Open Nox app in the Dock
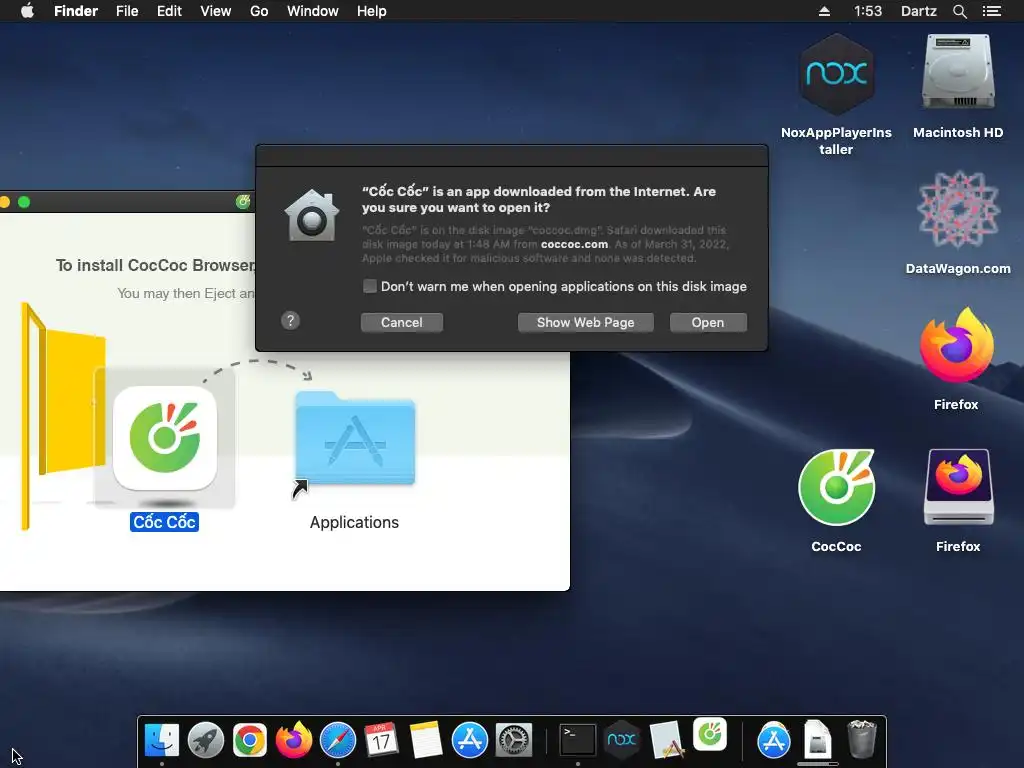 (621, 739)
